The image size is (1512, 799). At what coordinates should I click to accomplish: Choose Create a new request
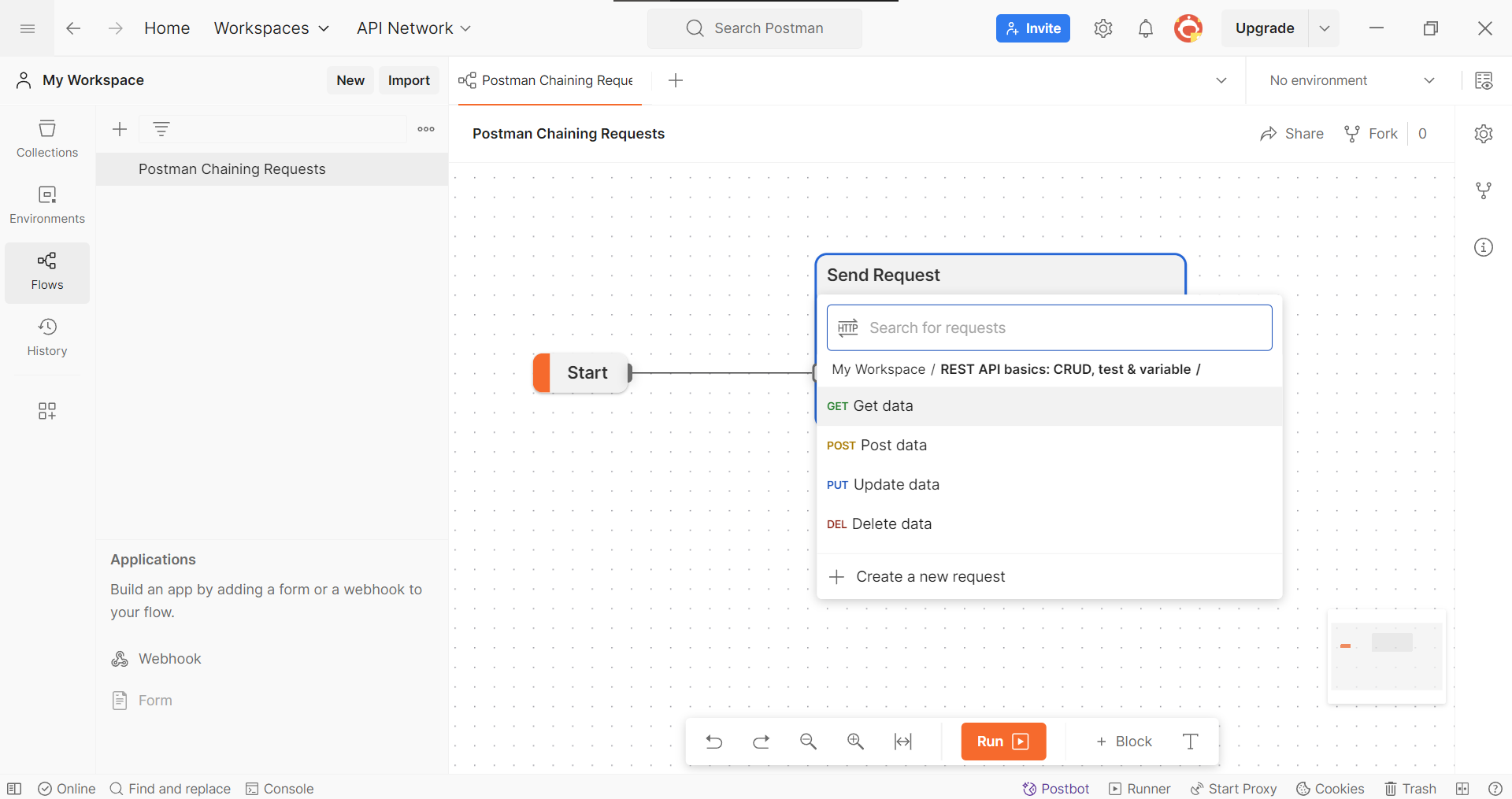(x=1050, y=577)
